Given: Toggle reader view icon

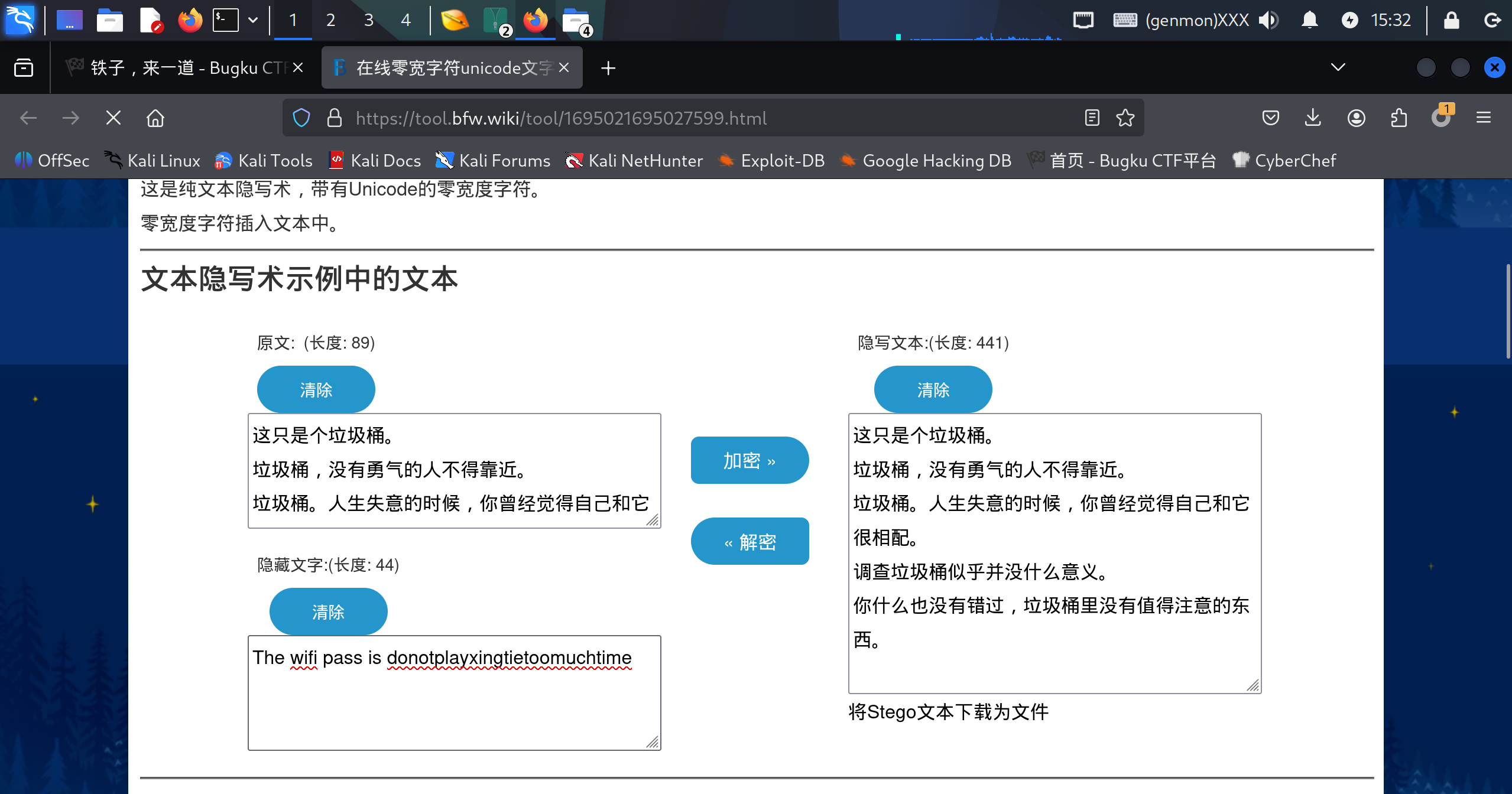Looking at the screenshot, I should [x=1092, y=118].
